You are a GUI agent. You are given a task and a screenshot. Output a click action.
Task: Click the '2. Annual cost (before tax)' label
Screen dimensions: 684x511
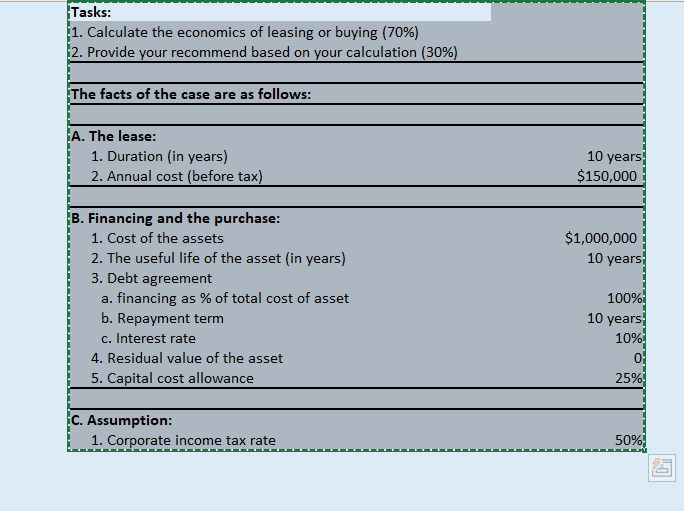177,176
